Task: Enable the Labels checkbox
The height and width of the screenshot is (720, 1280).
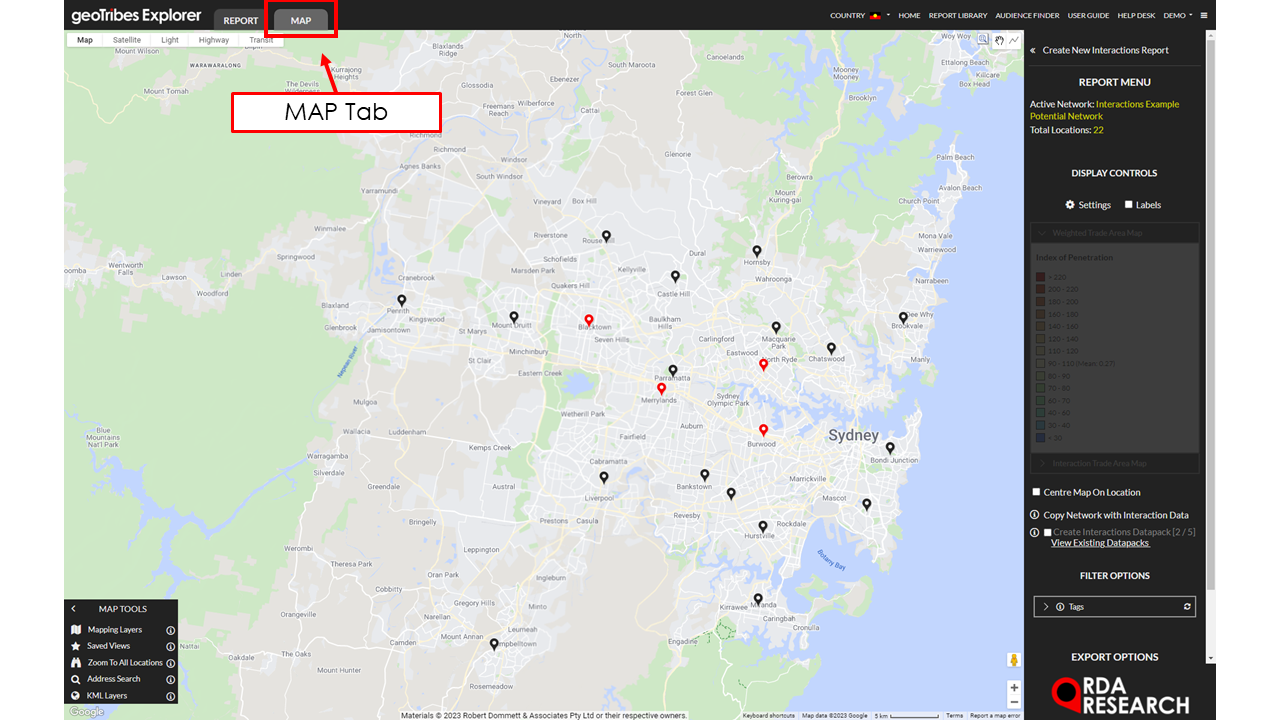Action: (1129, 204)
